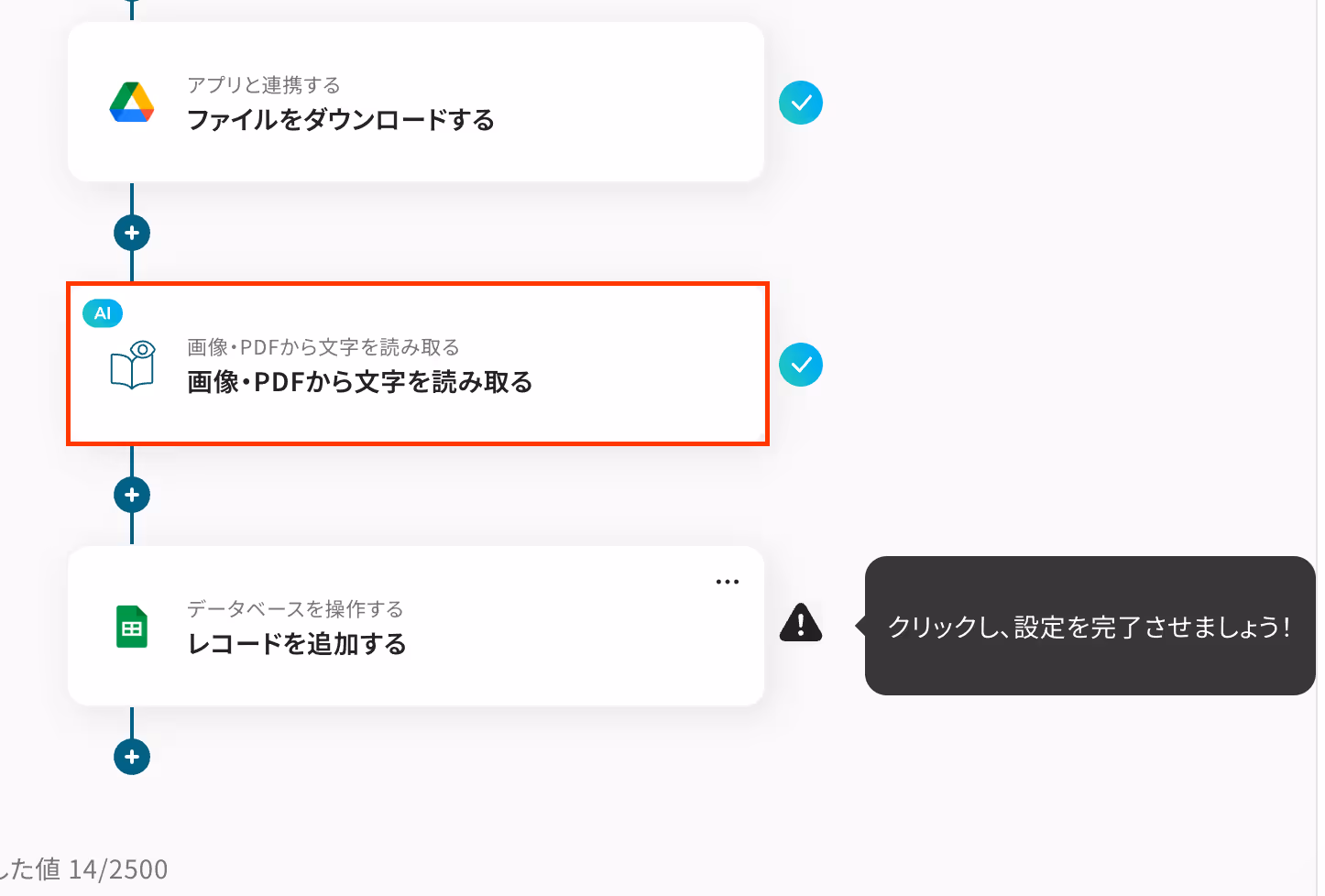
Task: Click the gray 画像・PDFから文字を読み取る subtitle
Action: click(x=323, y=347)
